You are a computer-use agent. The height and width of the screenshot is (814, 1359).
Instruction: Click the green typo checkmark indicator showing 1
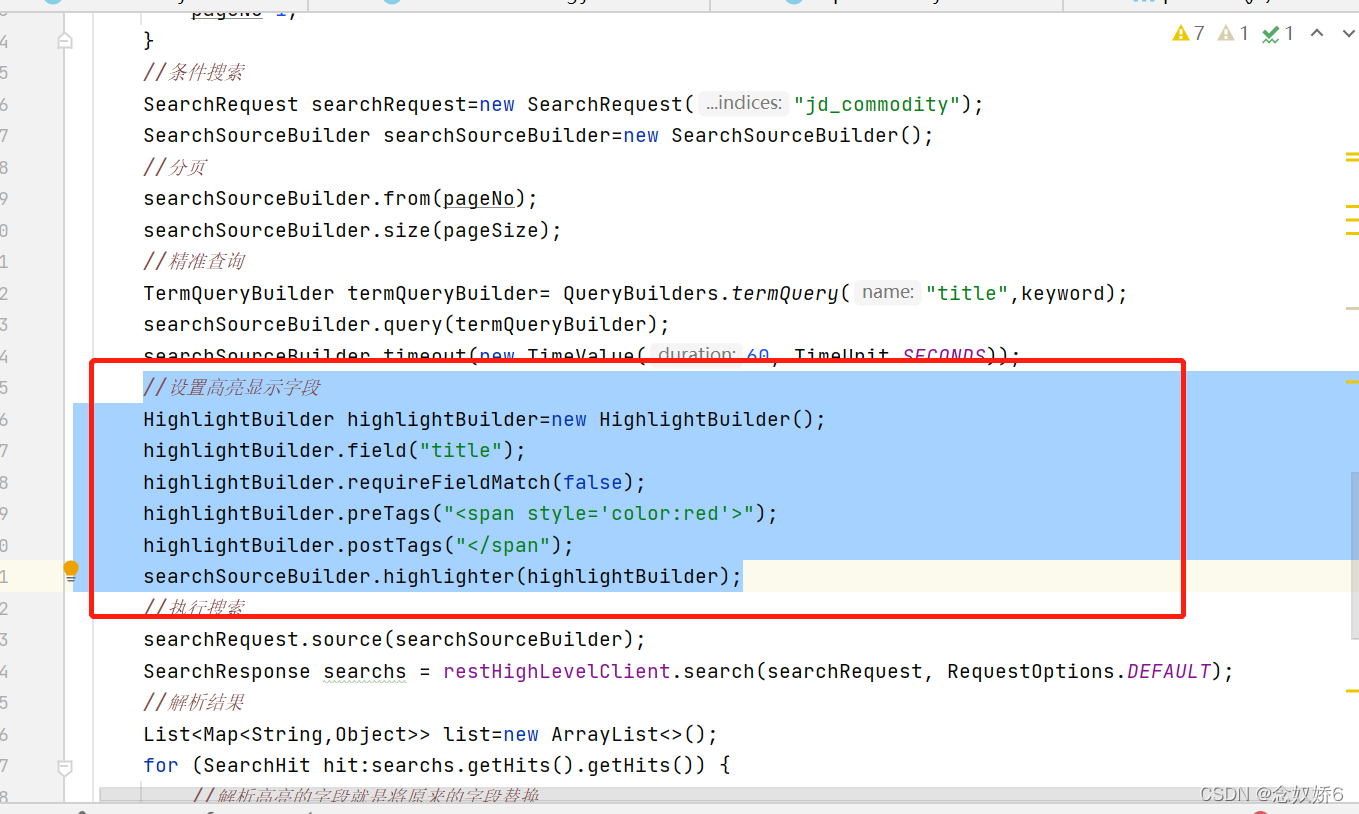click(1278, 34)
